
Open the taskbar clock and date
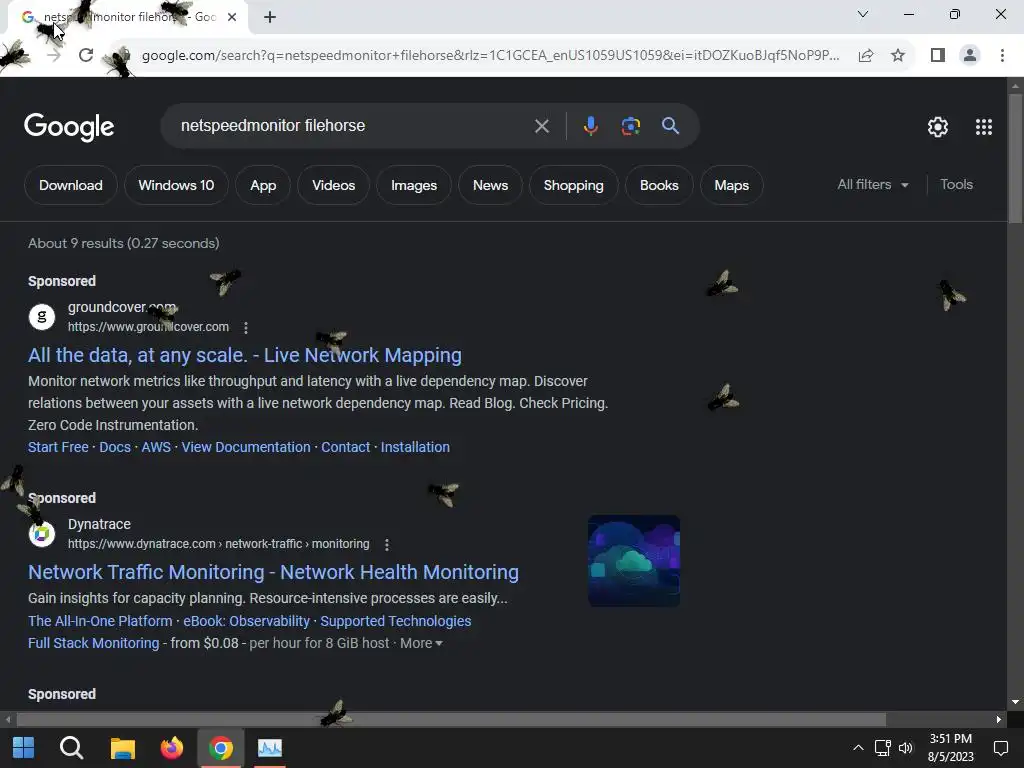coord(950,748)
